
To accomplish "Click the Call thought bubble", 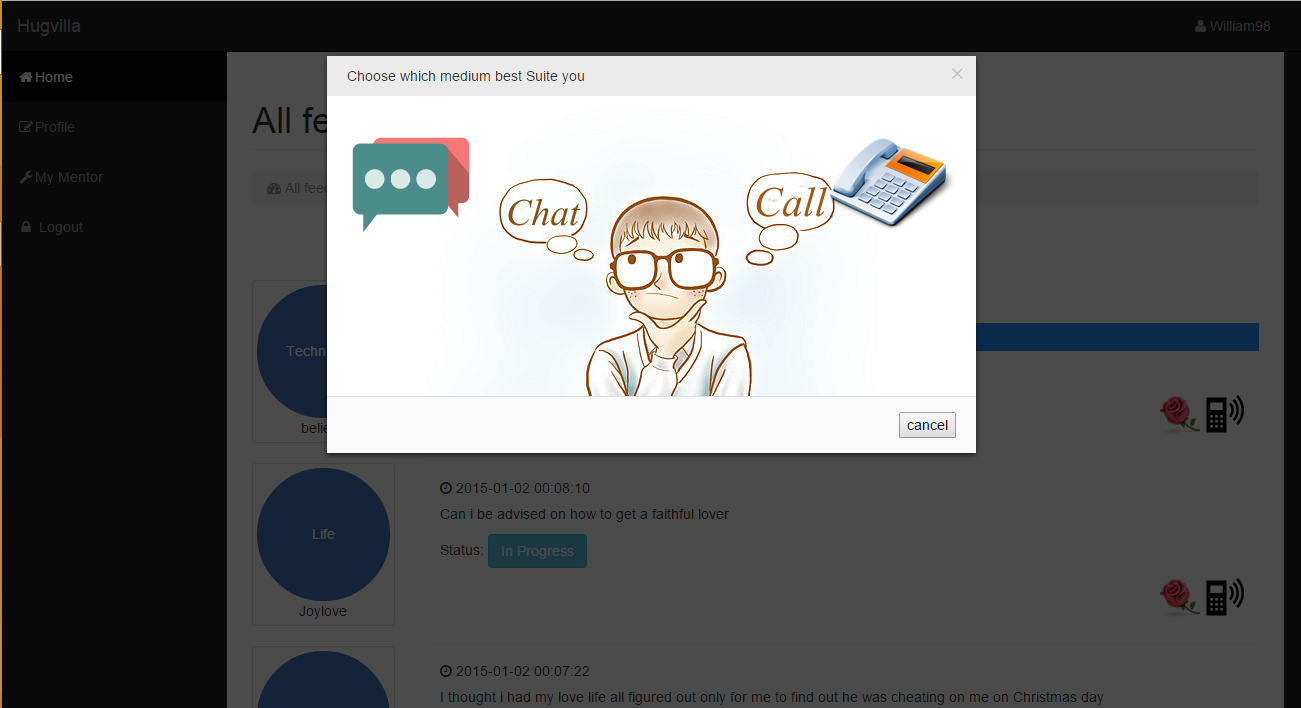I will coord(790,217).
